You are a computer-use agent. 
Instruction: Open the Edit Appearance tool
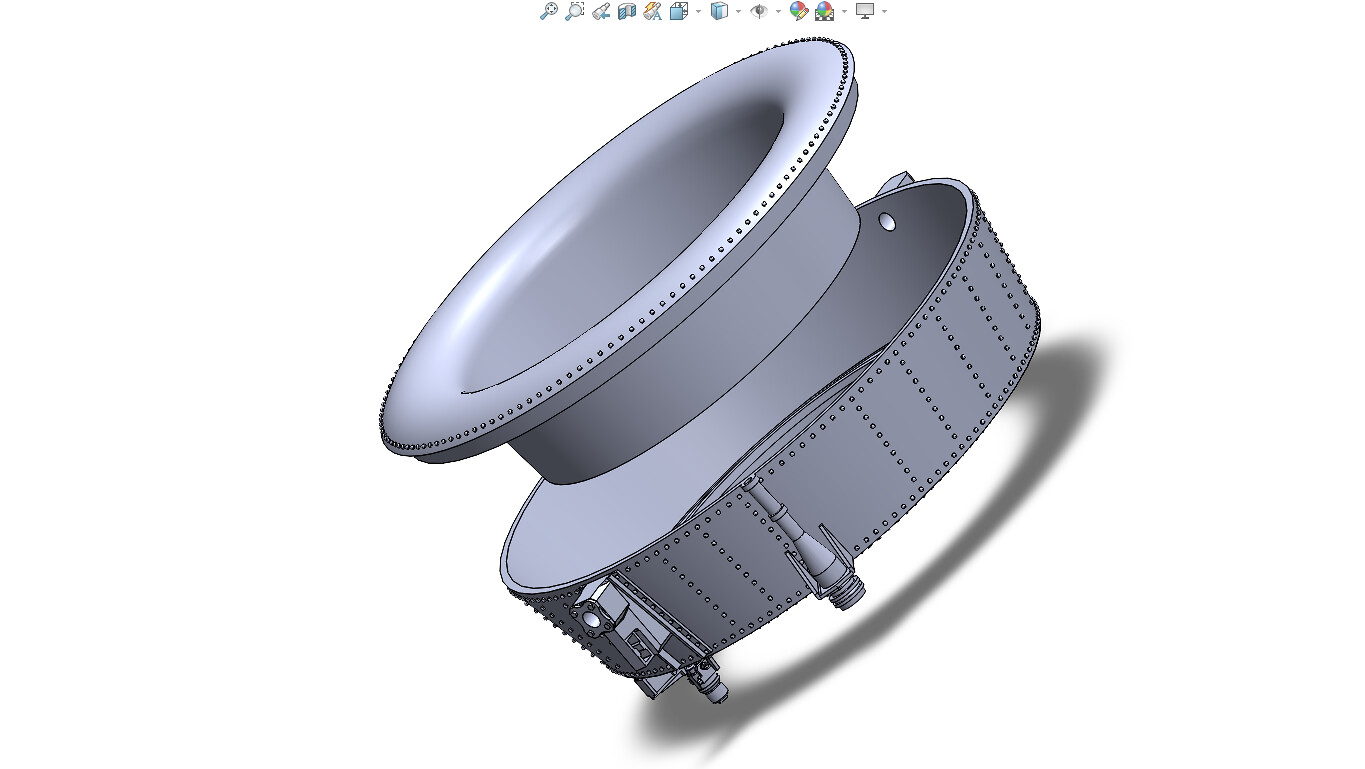[x=798, y=11]
